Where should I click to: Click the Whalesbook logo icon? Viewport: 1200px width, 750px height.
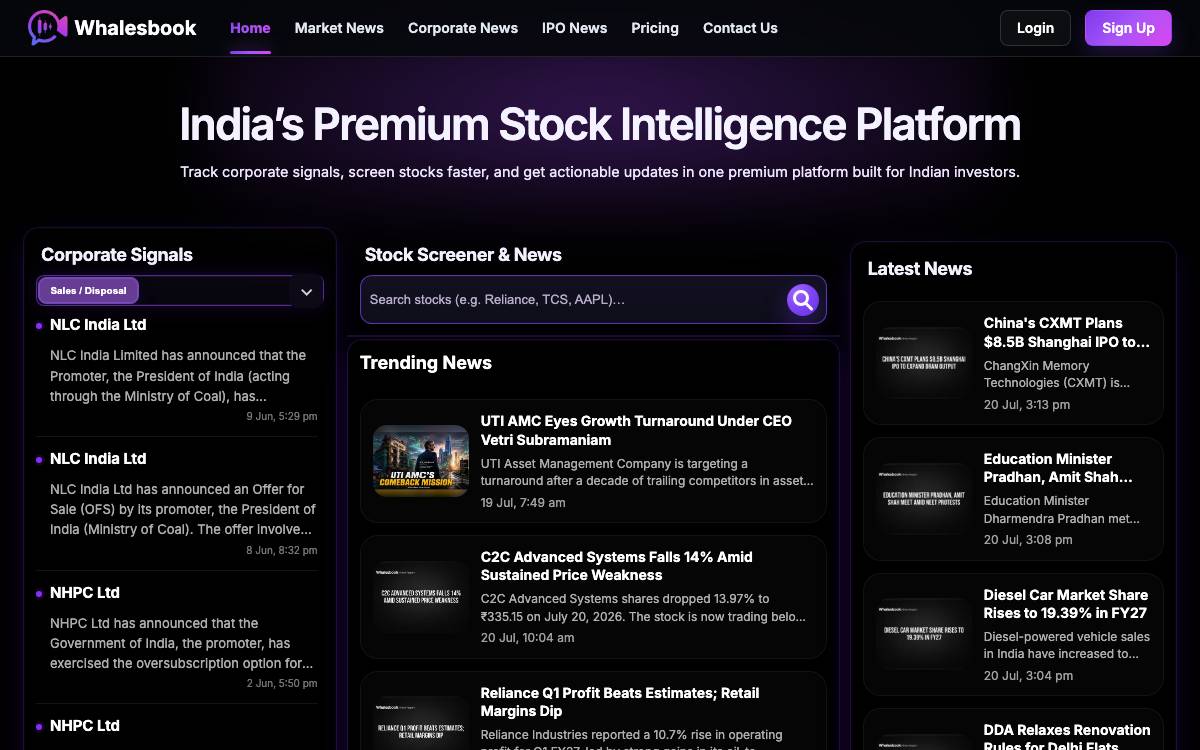point(47,28)
